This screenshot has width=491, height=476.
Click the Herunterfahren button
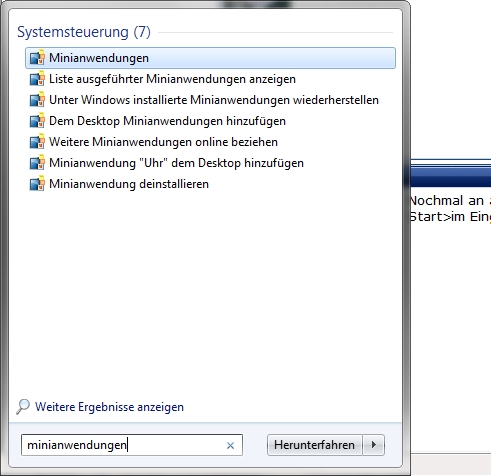[314, 445]
